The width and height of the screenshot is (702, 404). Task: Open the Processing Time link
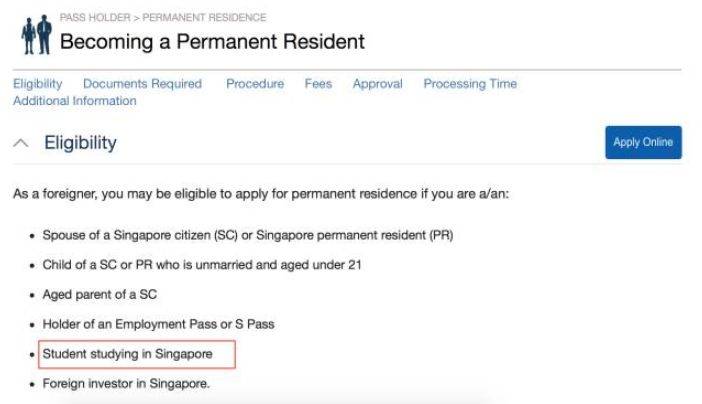pyautogui.click(x=470, y=84)
